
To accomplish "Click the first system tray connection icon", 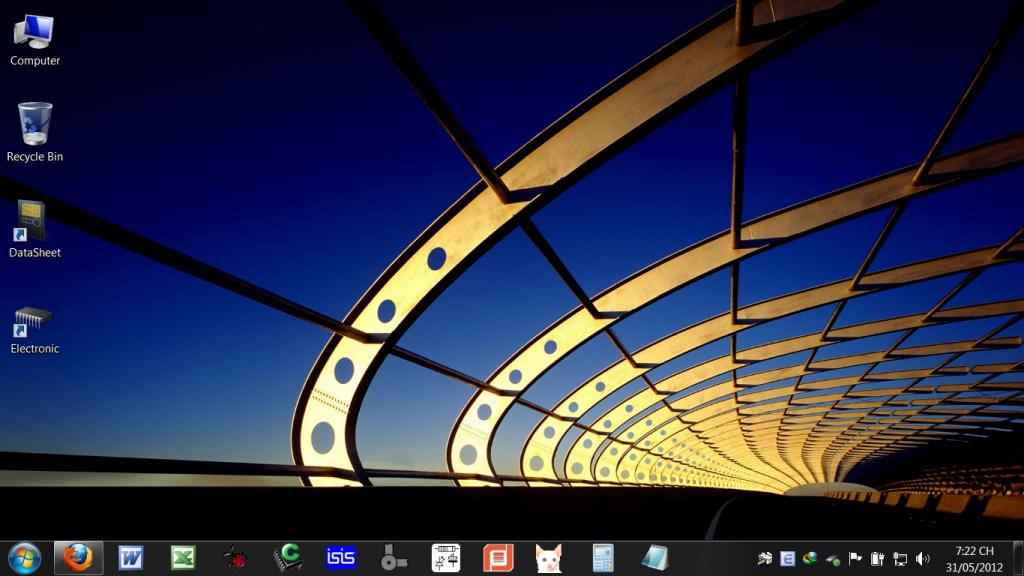I will coord(765,558).
